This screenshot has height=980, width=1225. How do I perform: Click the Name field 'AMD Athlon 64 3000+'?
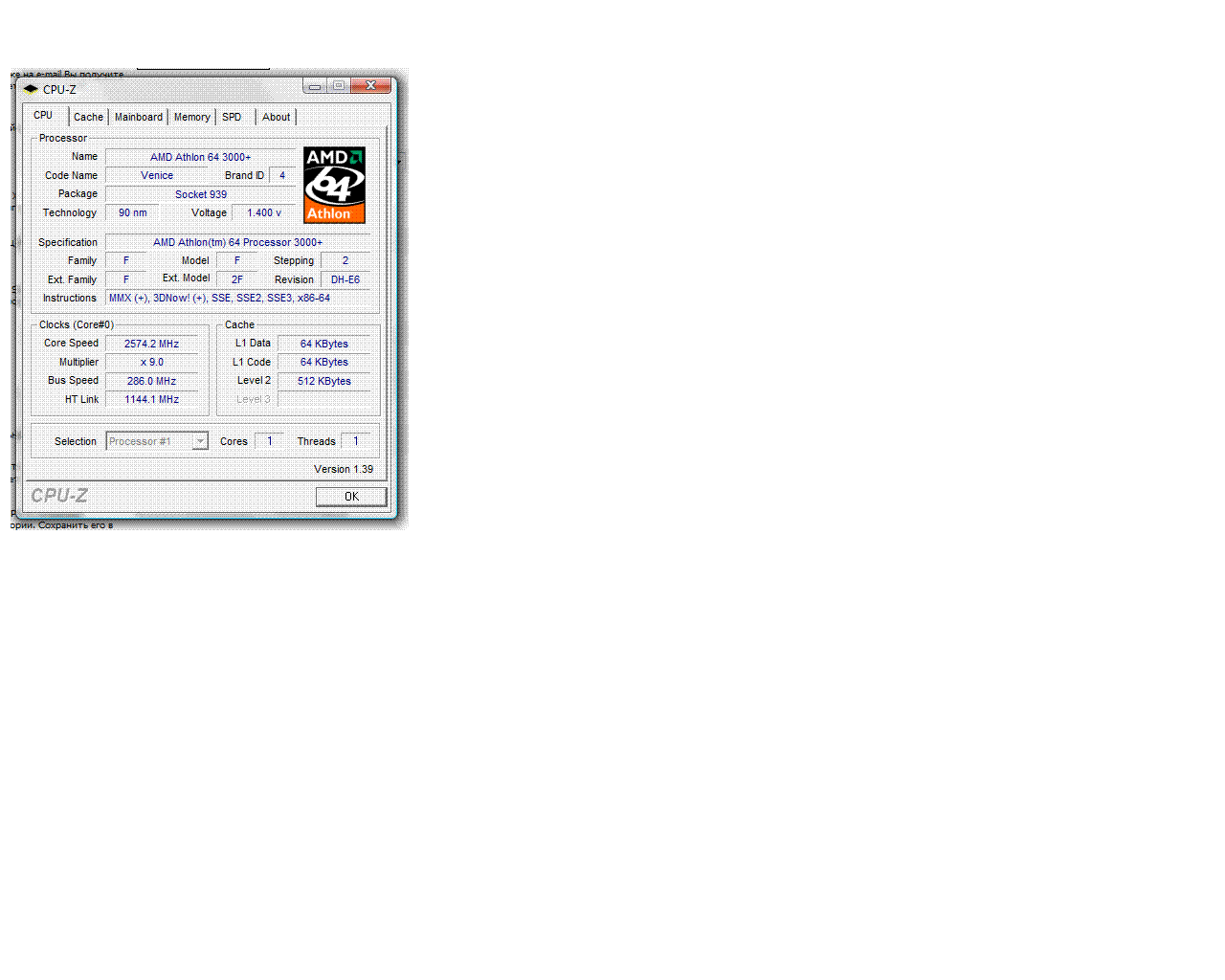pyautogui.click(x=201, y=157)
